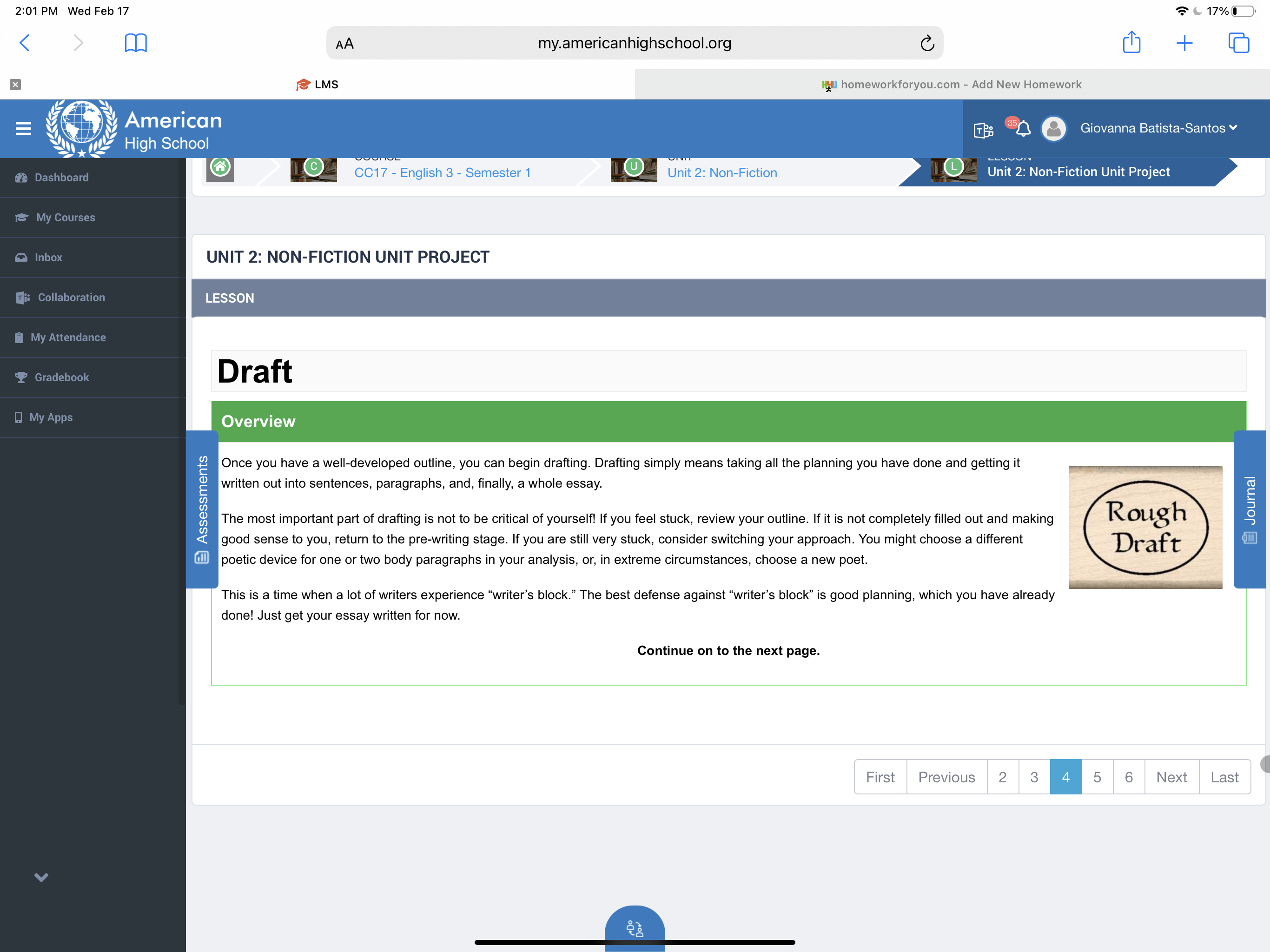Click the user profile avatar icon
This screenshot has width=1270, height=952.
pos(1053,129)
